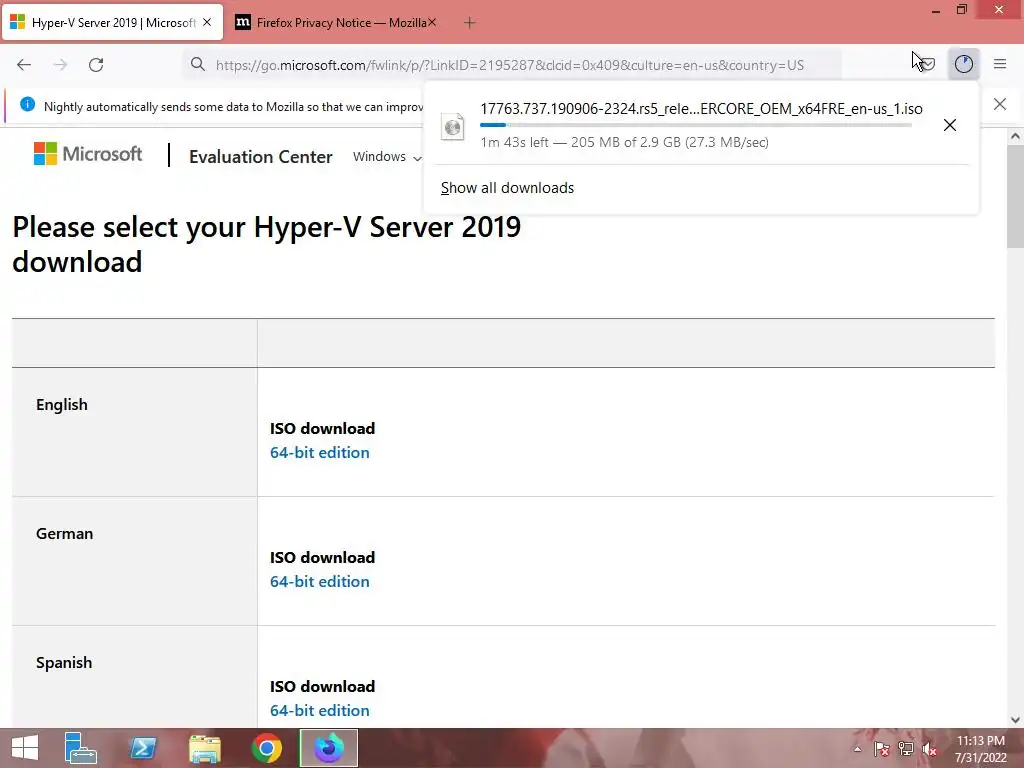Open the Pocket save icon
The image size is (1024, 768).
tap(927, 64)
